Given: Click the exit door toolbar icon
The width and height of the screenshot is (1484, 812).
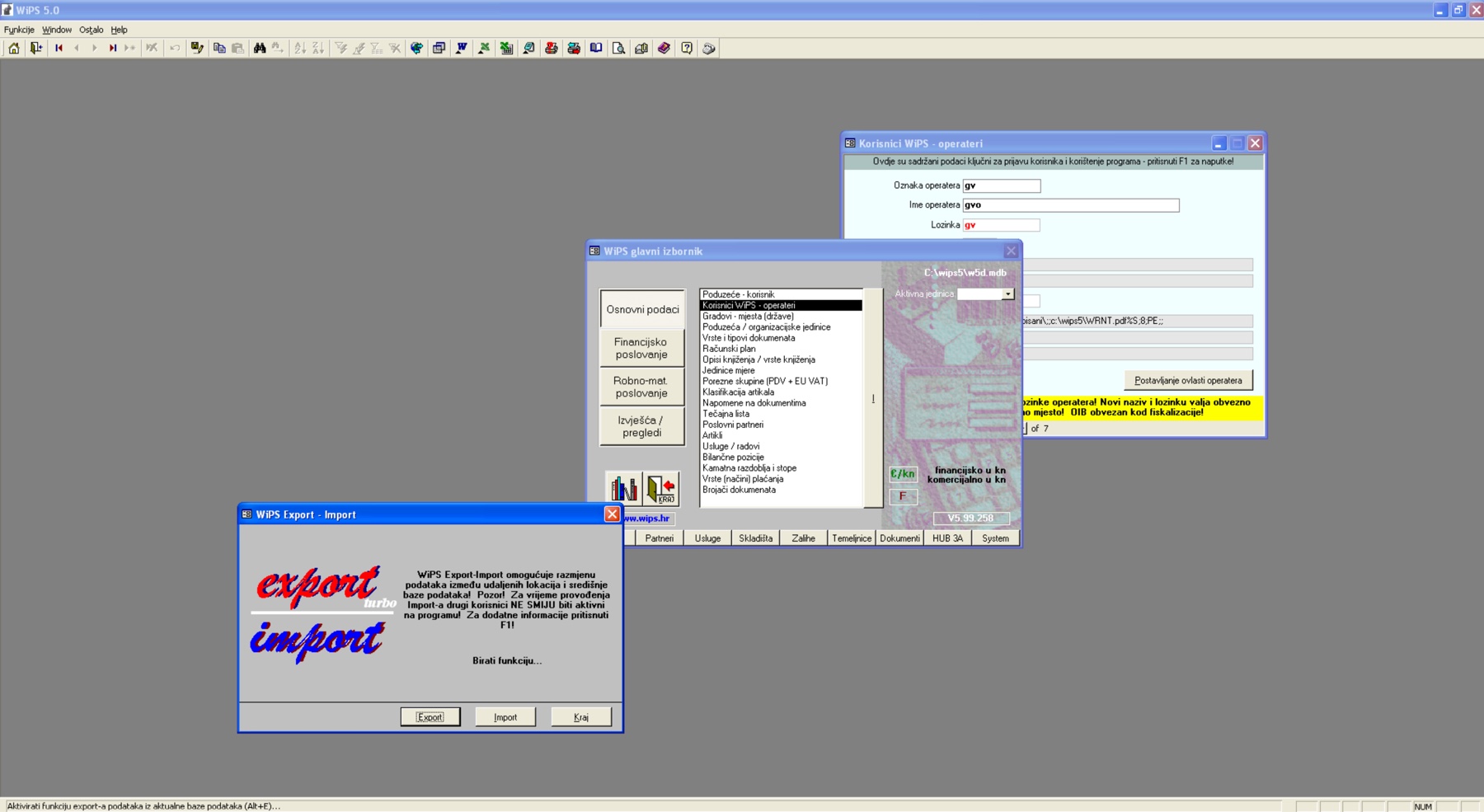Looking at the screenshot, I should pyautogui.click(x=36, y=48).
